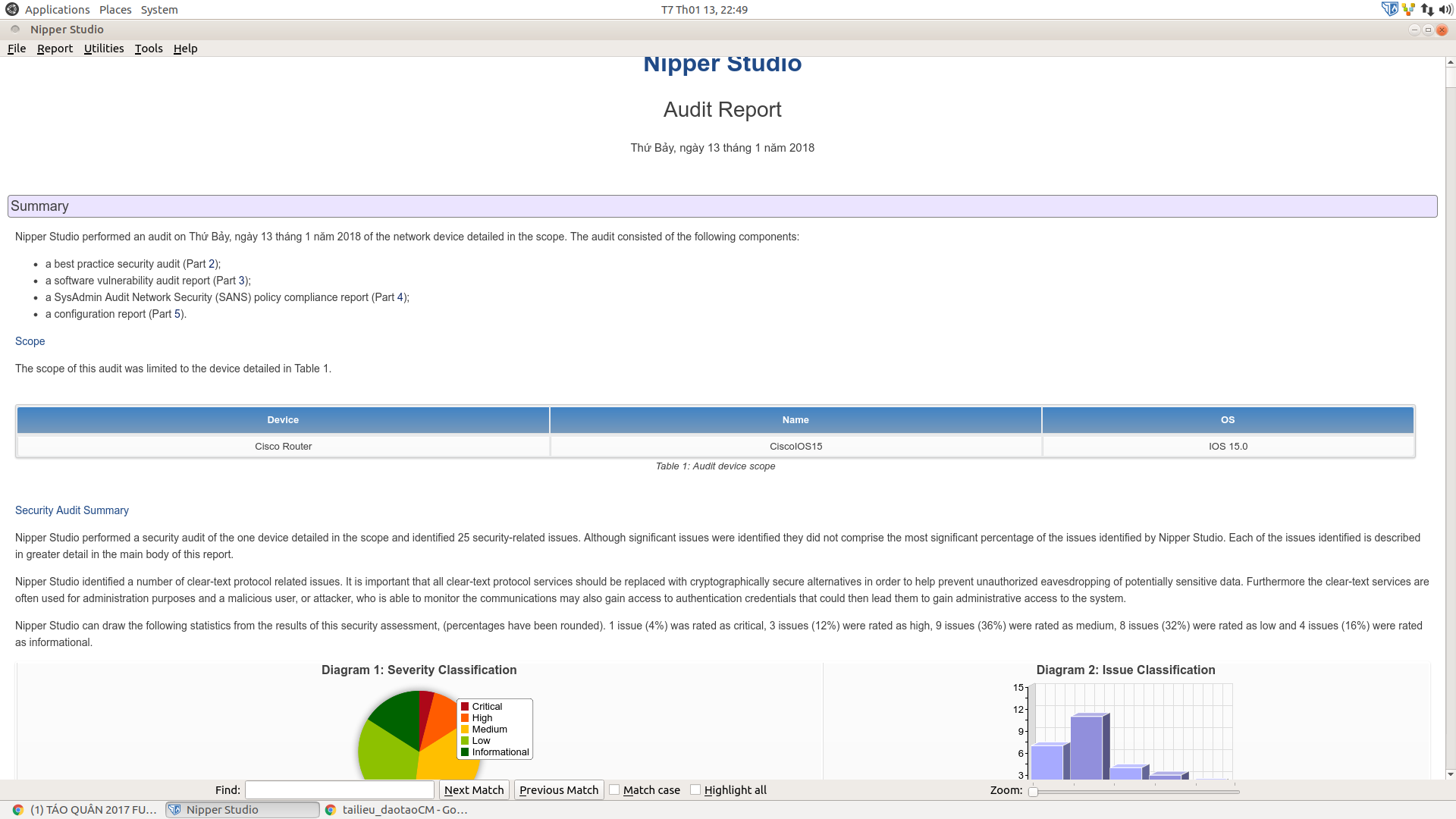The image size is (1456, 819).
Task: Click inside the Find text field
Action: [339, 789]
